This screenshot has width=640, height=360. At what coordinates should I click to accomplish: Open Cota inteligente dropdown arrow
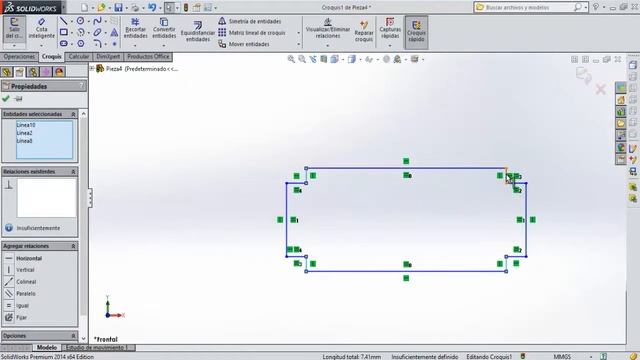pos(42,45)
